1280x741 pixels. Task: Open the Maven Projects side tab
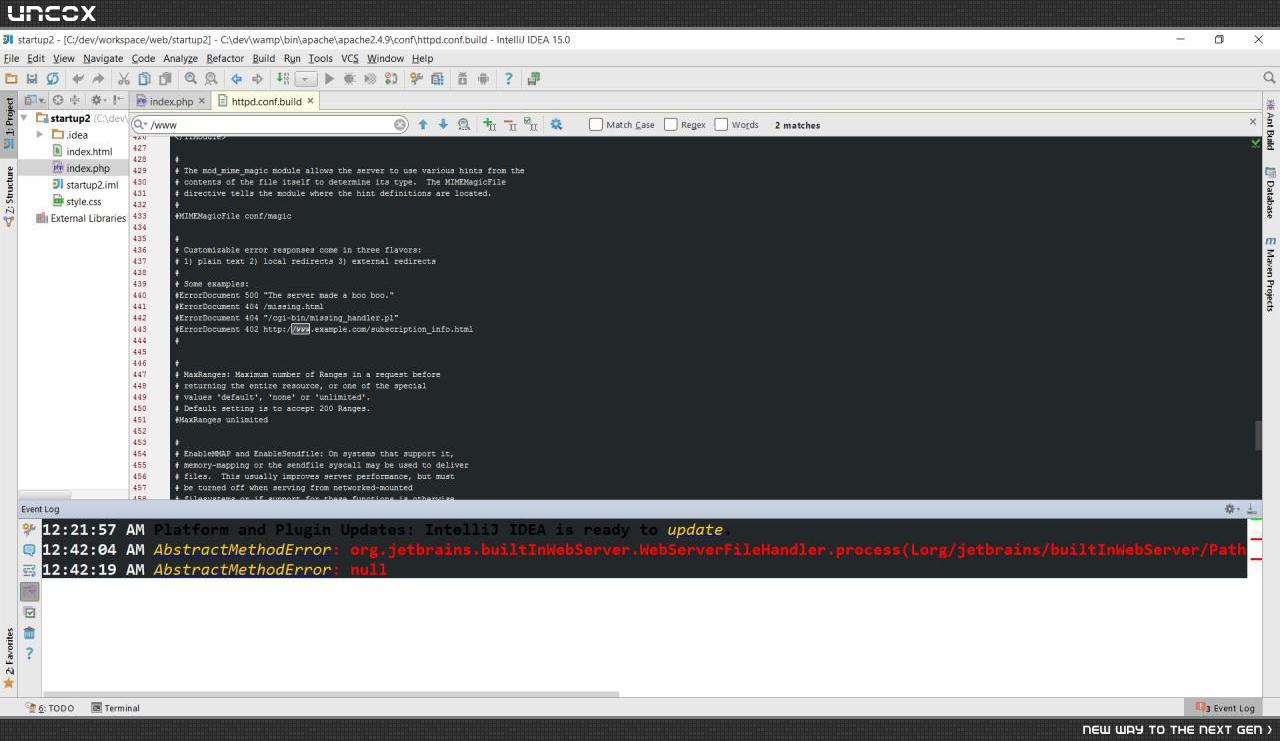click(1270, 274)
